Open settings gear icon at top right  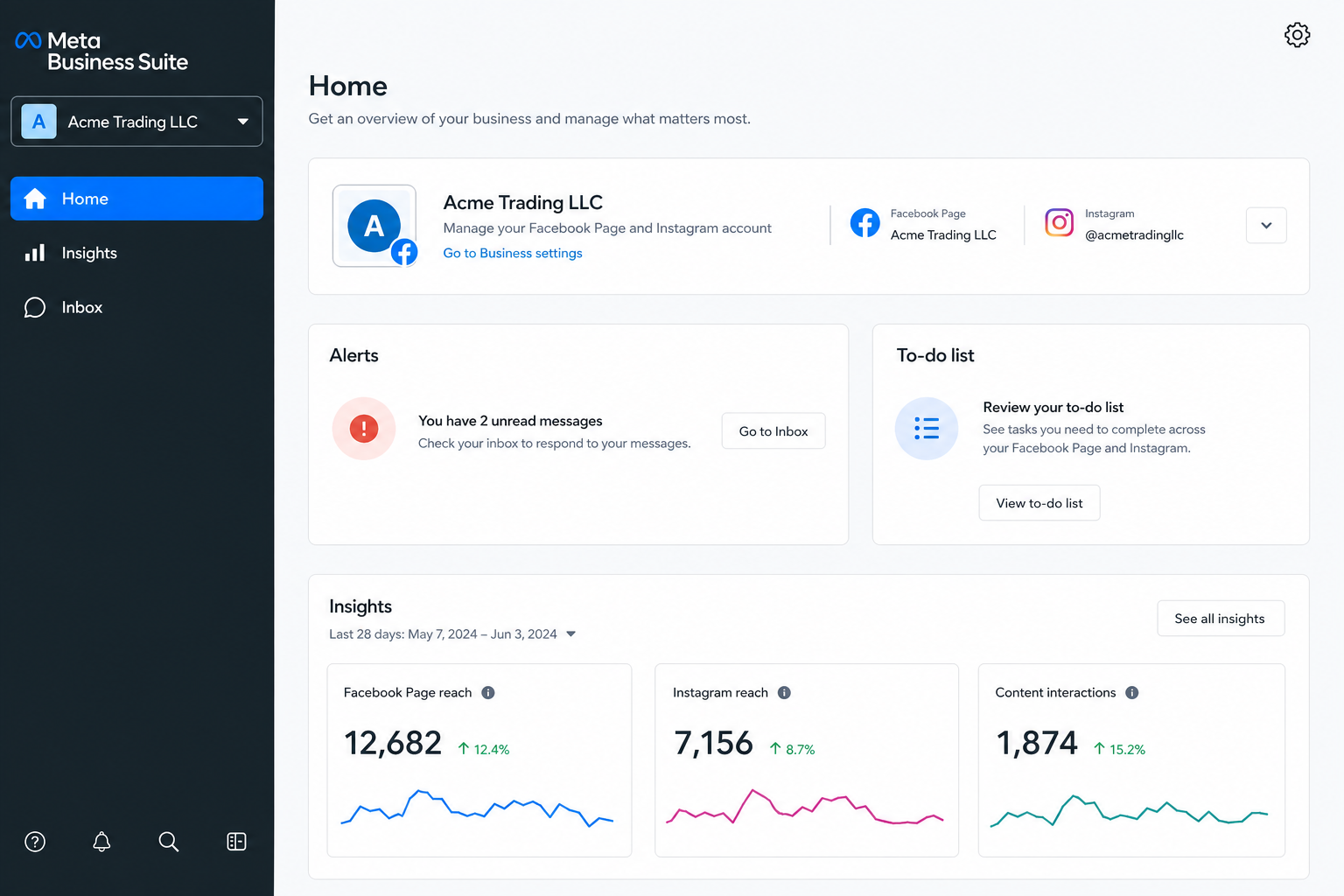coord(1297,35)
